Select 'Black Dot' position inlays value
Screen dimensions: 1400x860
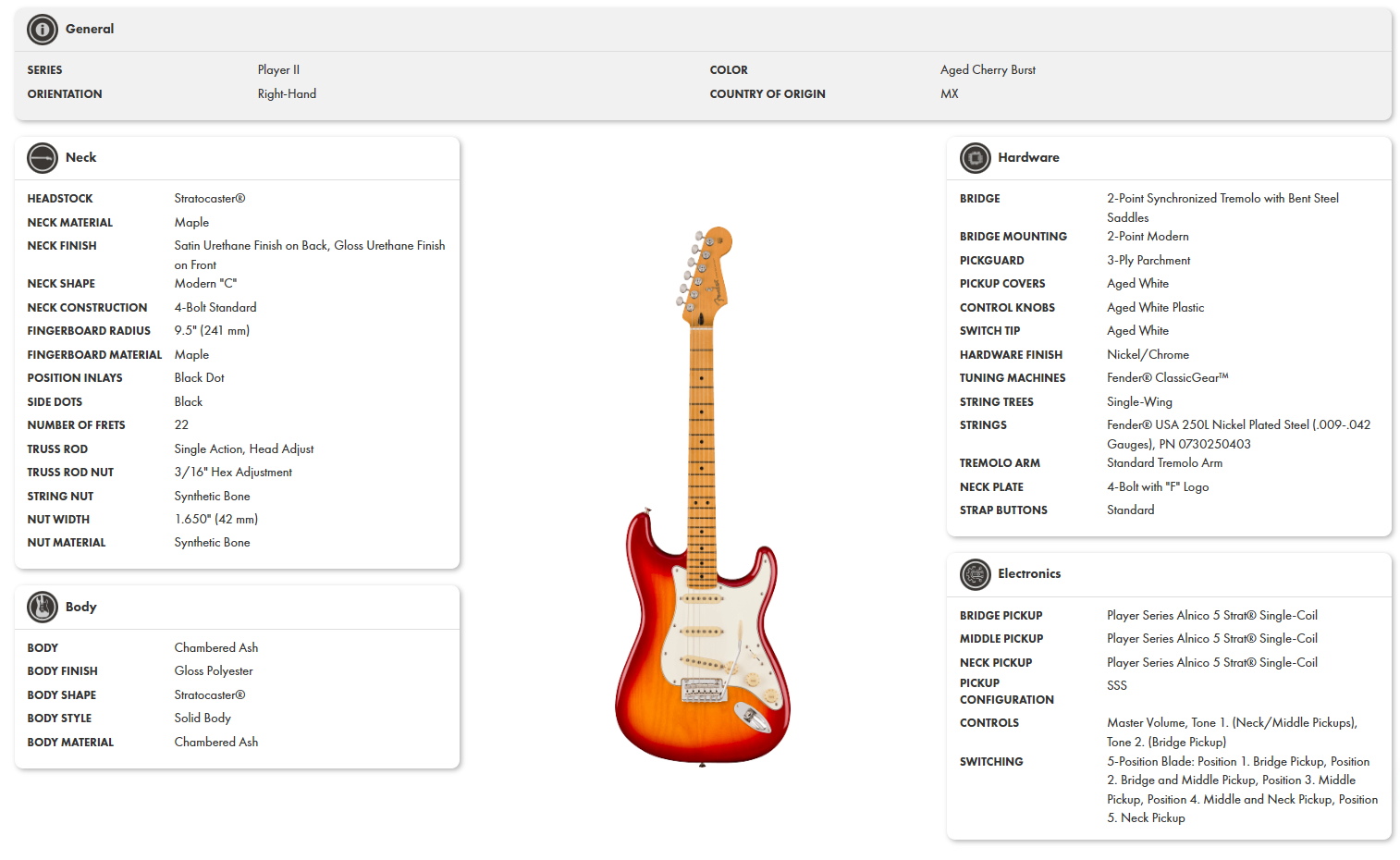(x=199, y=378)
